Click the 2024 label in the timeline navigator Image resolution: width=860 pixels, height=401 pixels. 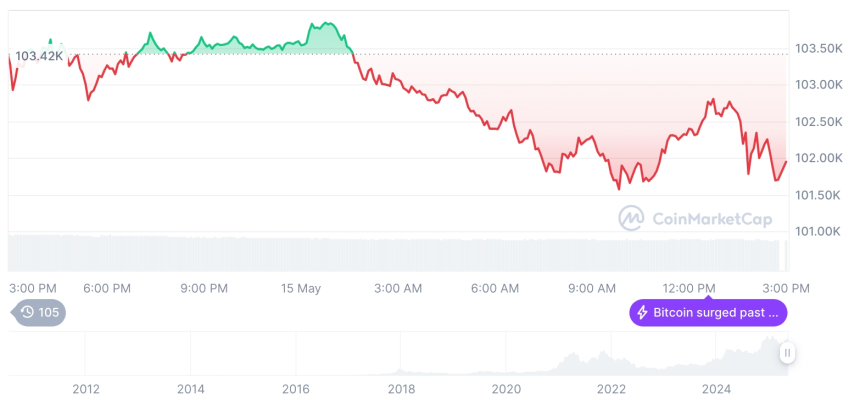pos(716,389)
